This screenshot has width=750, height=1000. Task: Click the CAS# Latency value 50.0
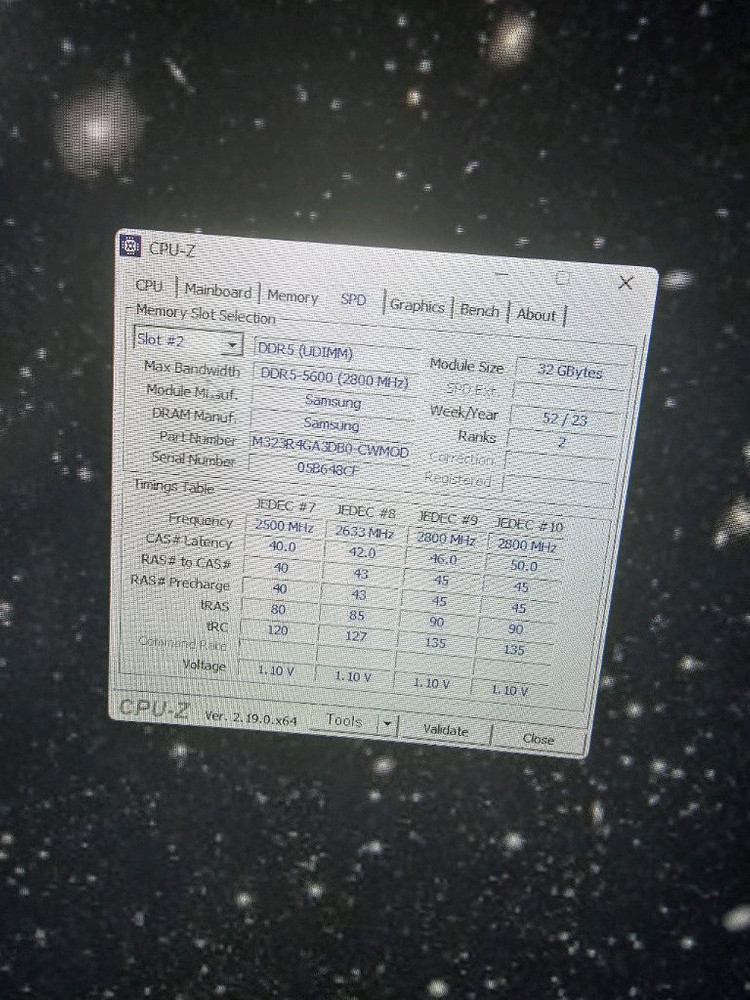524,566
